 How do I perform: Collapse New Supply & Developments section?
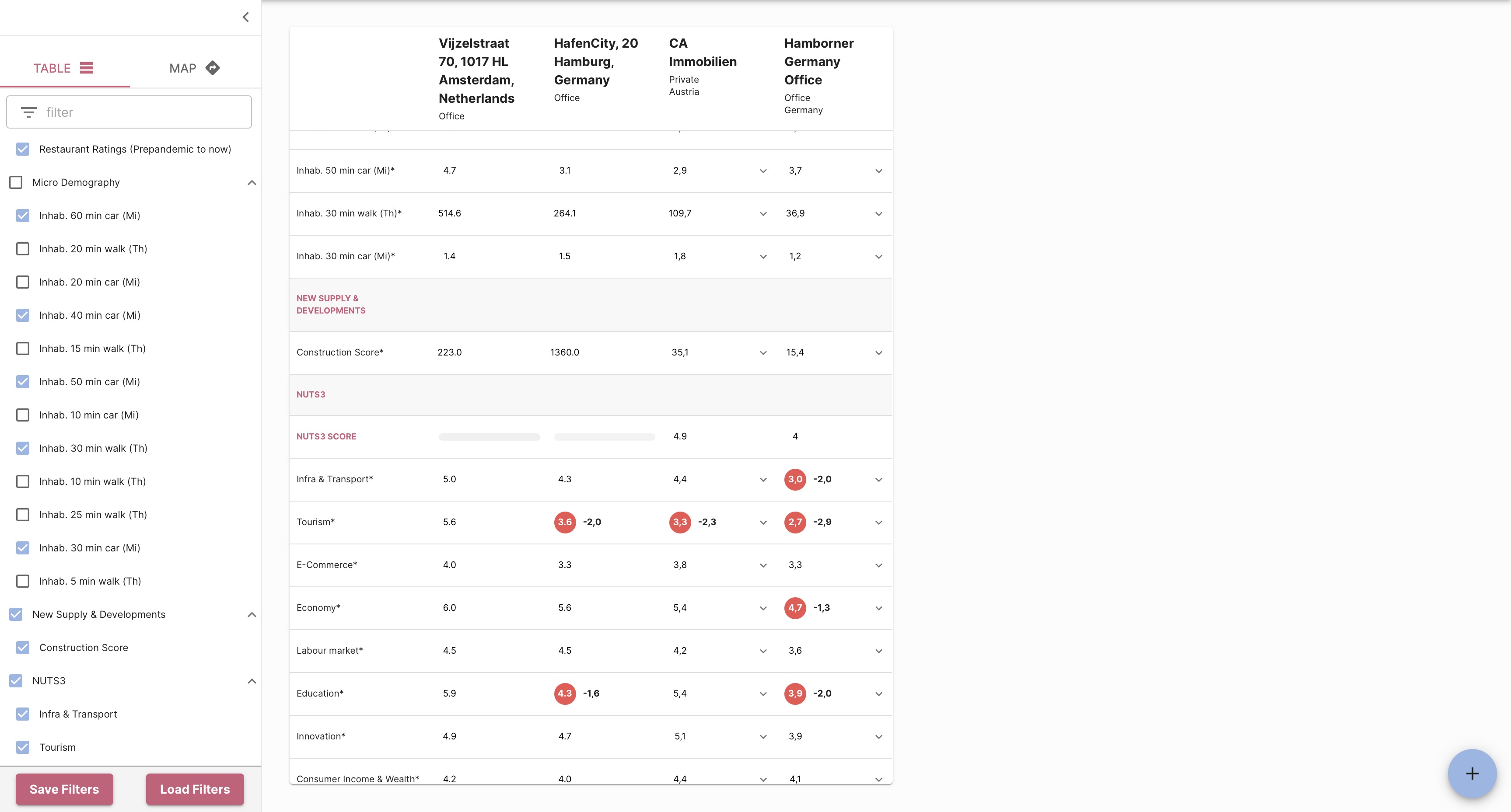point(252,614)
